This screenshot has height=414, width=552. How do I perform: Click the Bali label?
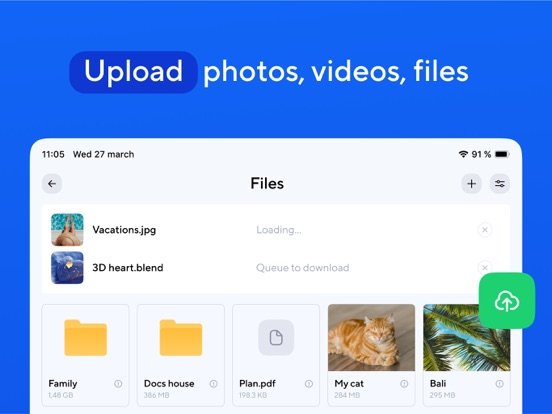point(438,383)
